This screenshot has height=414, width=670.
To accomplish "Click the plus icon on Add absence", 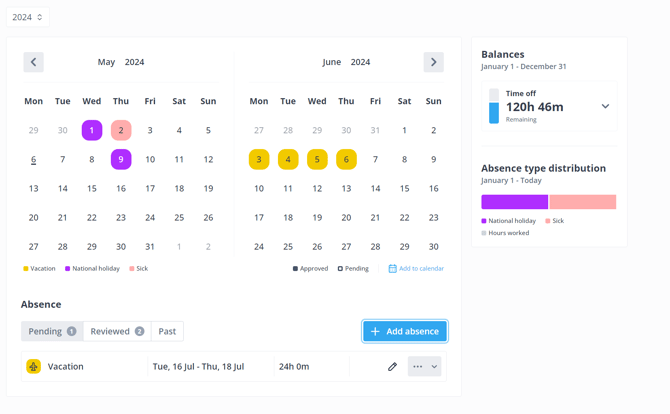I will (375, 332).
